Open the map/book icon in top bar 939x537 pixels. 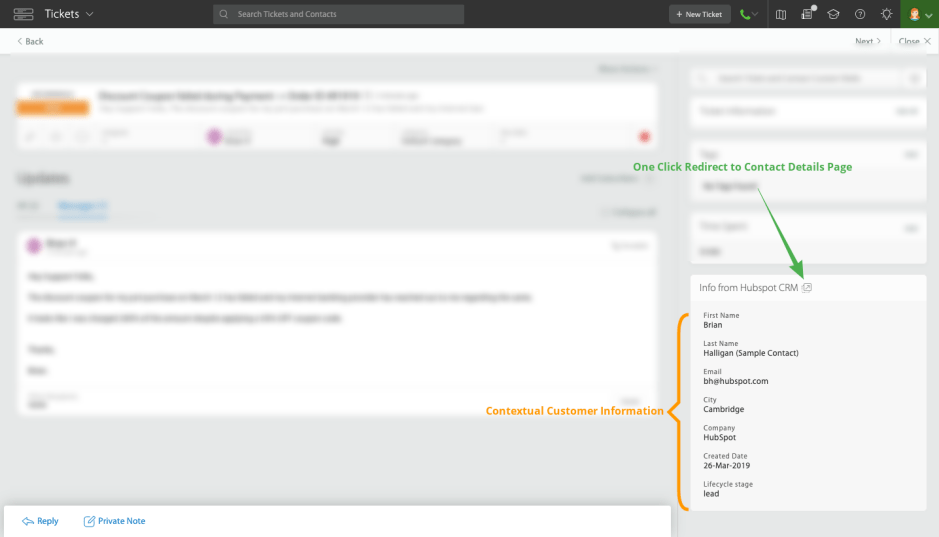(781, 14)
